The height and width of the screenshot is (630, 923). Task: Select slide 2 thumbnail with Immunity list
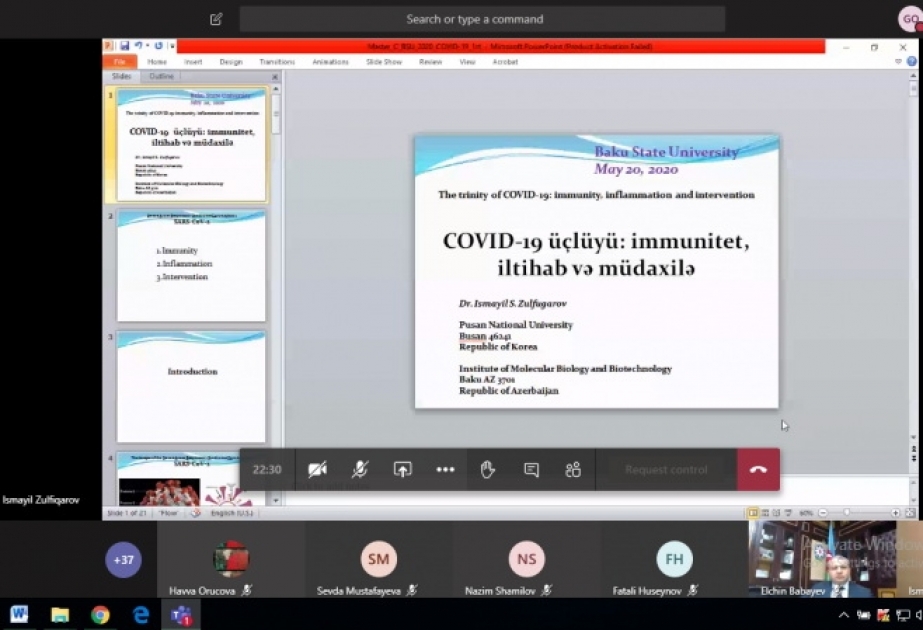191,266
